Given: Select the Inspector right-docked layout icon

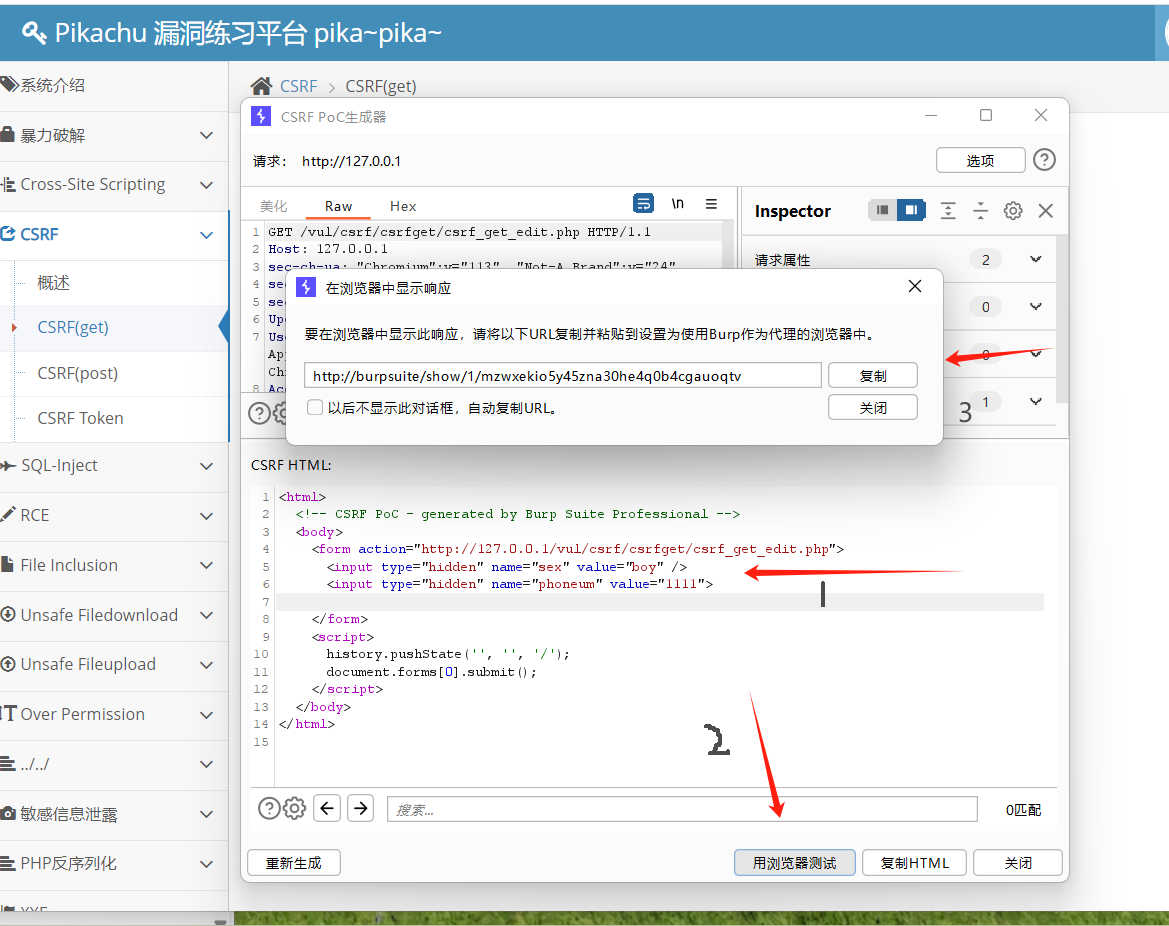Looking at the screenshot, I should 911,210.
